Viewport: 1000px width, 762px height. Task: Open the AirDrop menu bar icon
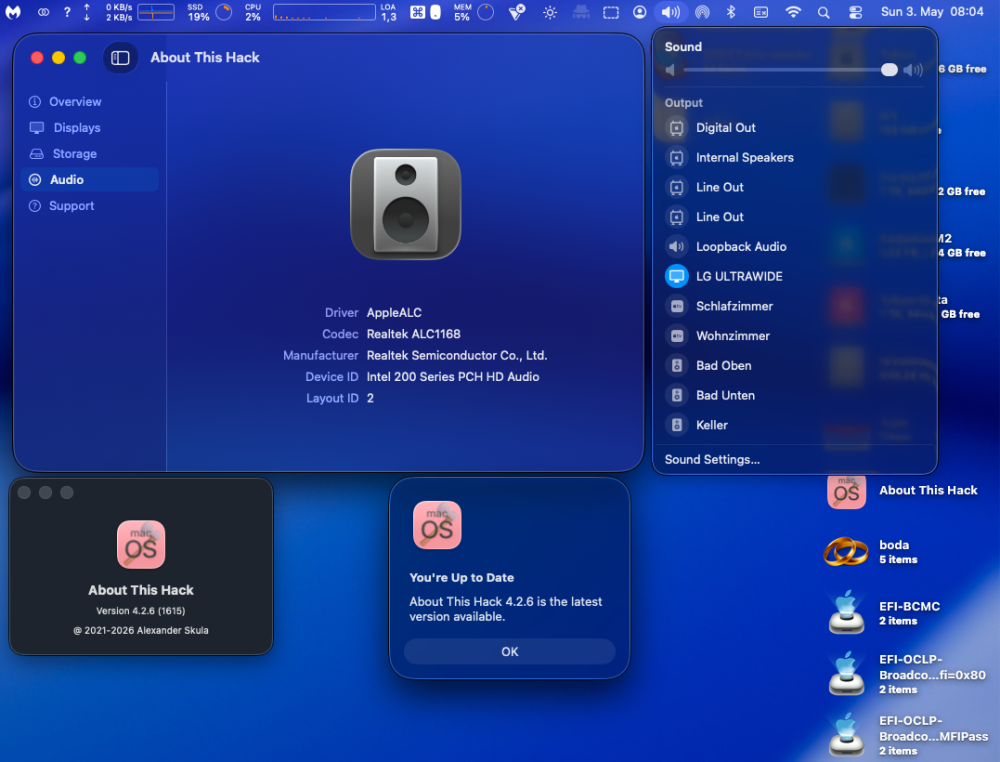(x=702, y=12)
